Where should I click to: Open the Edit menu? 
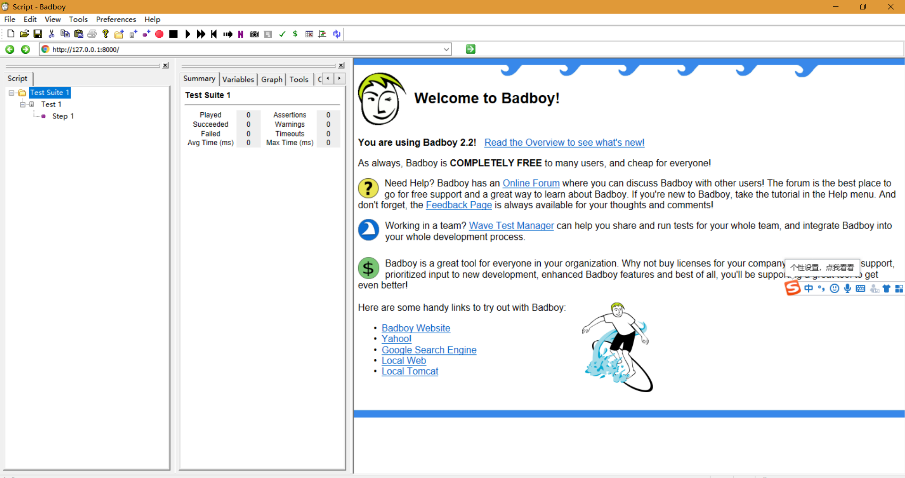(30, 19)
